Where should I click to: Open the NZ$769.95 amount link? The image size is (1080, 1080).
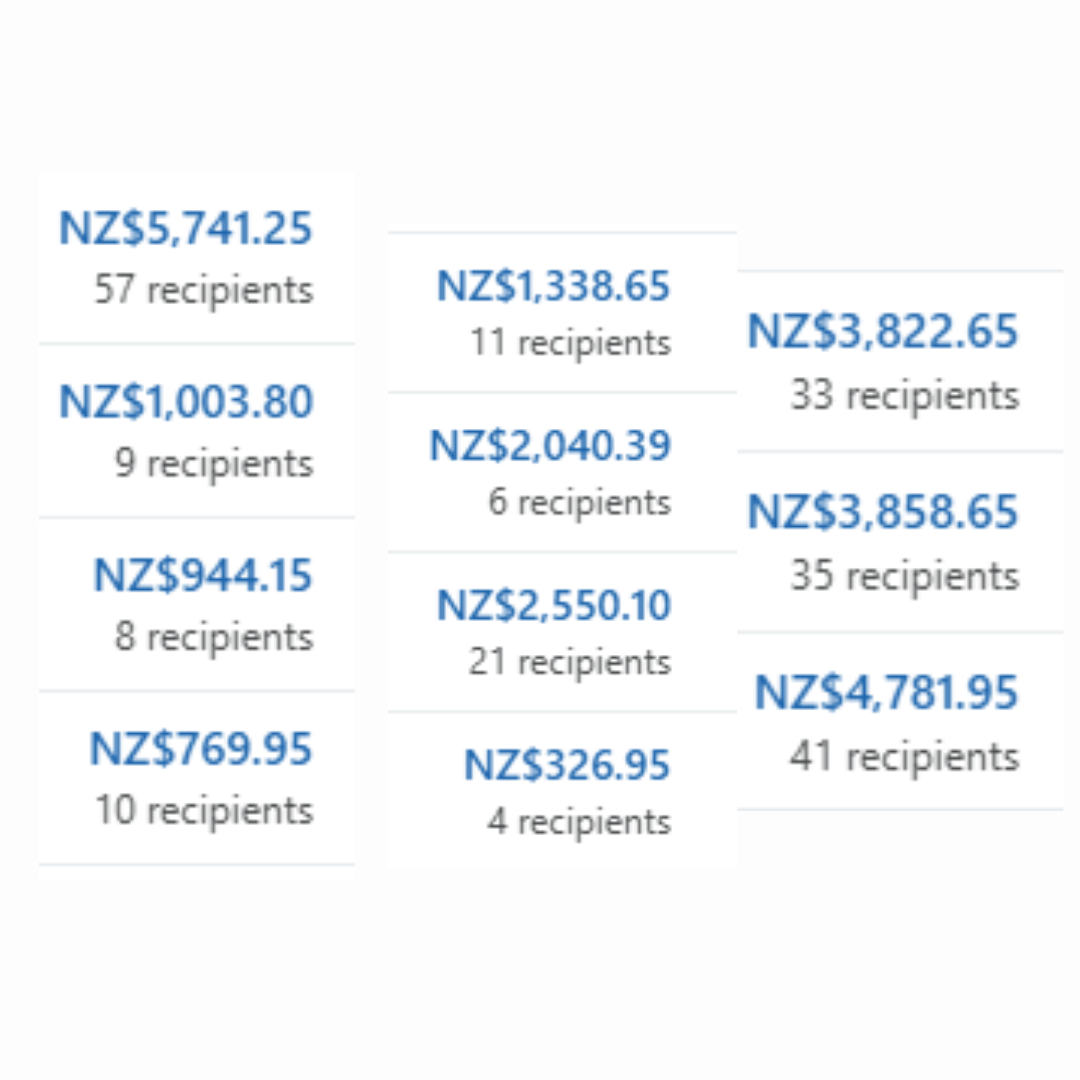[x=201, y=749]
